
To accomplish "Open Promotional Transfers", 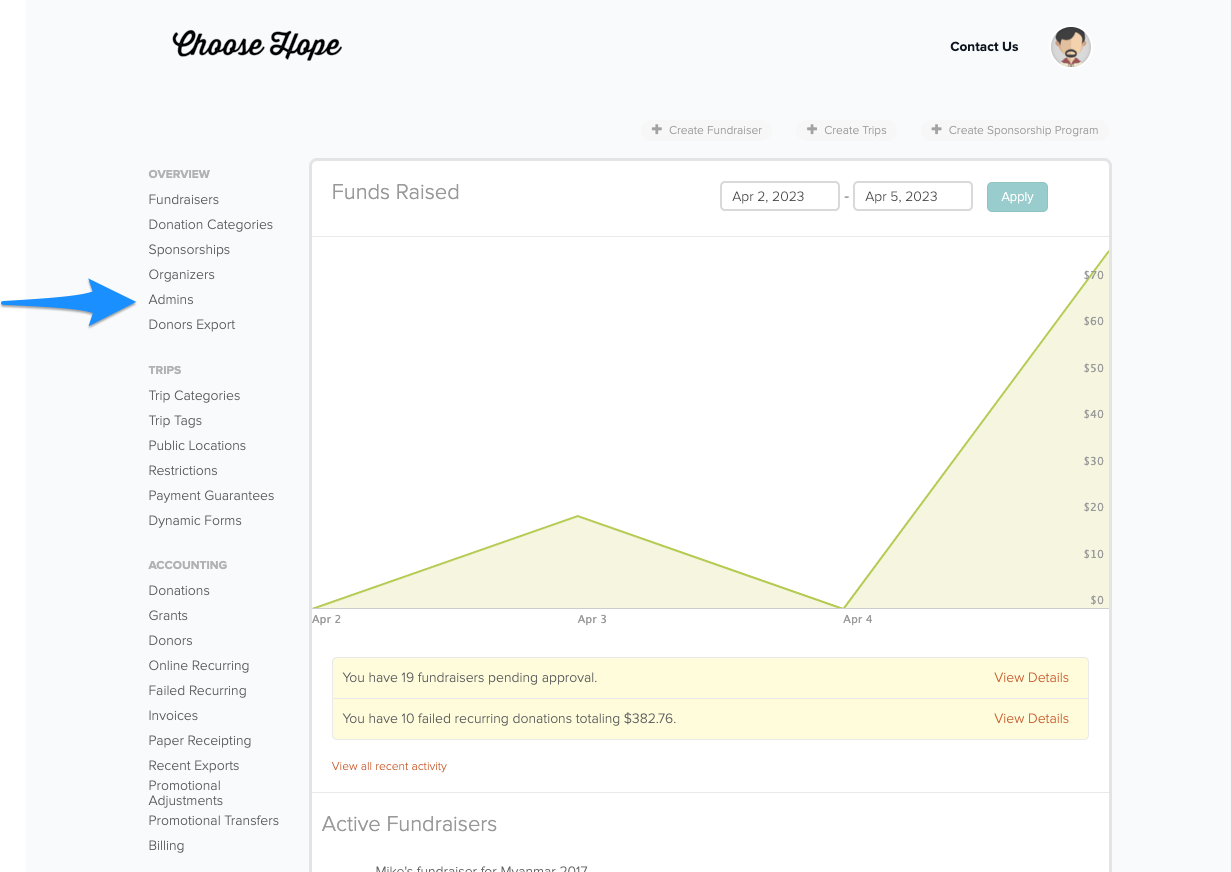I will pos(214,821).
